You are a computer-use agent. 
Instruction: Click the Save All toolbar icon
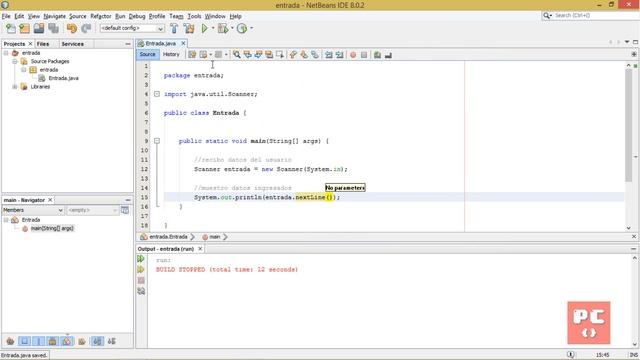tap(53, 28)
